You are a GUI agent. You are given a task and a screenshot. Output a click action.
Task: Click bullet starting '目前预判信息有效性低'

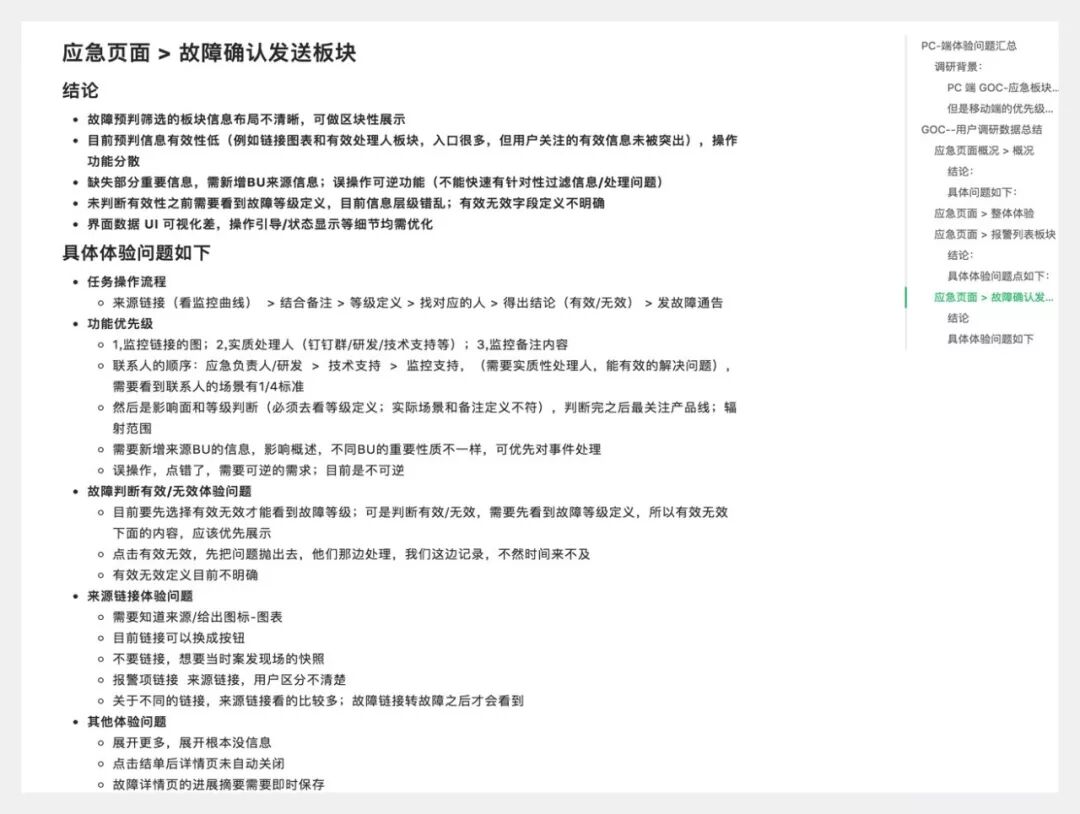(x=412, y=151)
